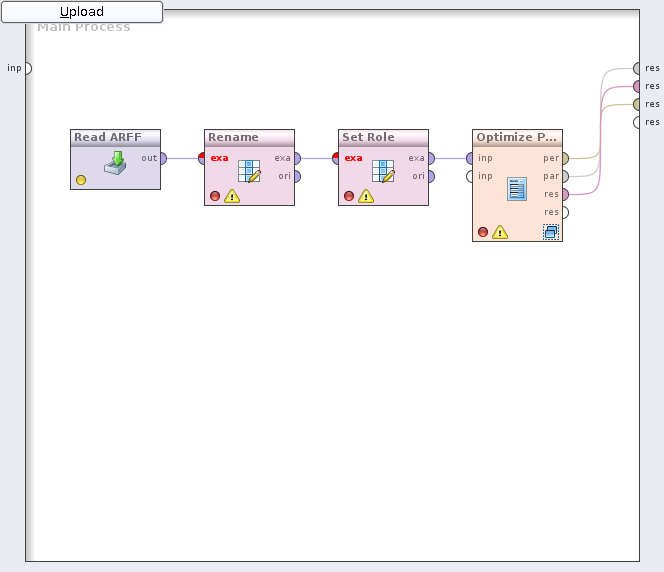Click the Set Role operator warning triangle
Image resolution: width=664 pixels, height=572 pixels.
click(x=366, y=196)
